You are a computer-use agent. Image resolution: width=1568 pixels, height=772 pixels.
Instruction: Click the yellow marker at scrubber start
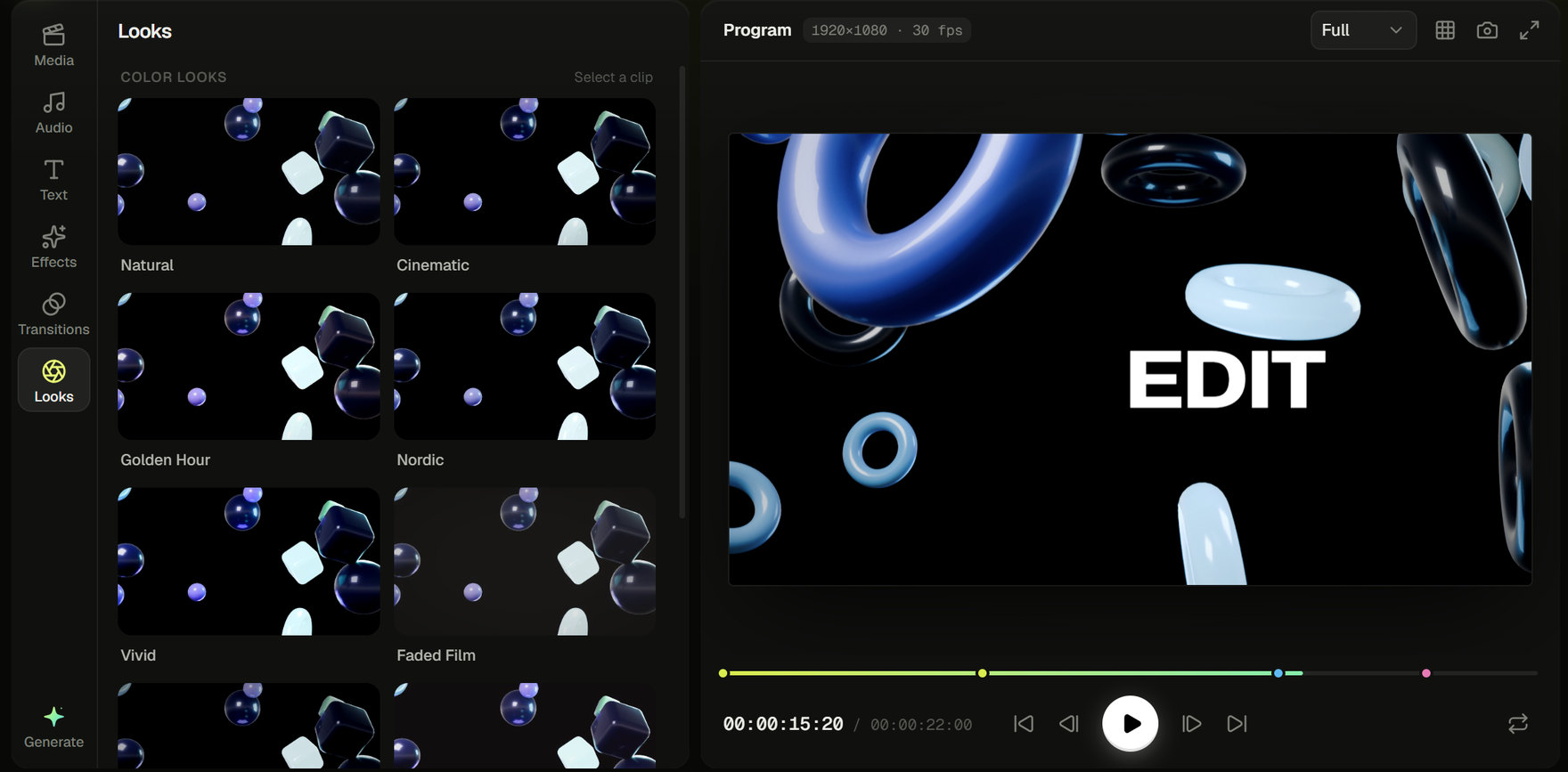click(723, 673)
